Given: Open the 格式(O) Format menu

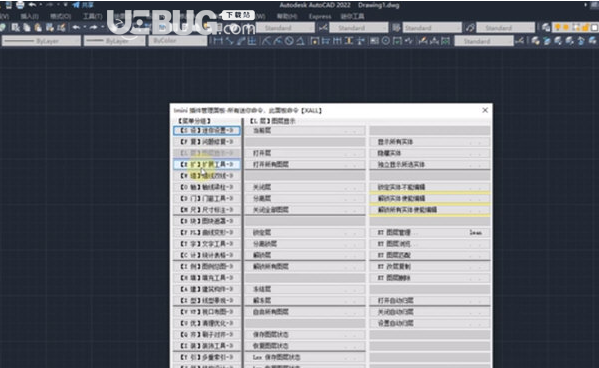Looking at the screenshot, I should [60, 16].
